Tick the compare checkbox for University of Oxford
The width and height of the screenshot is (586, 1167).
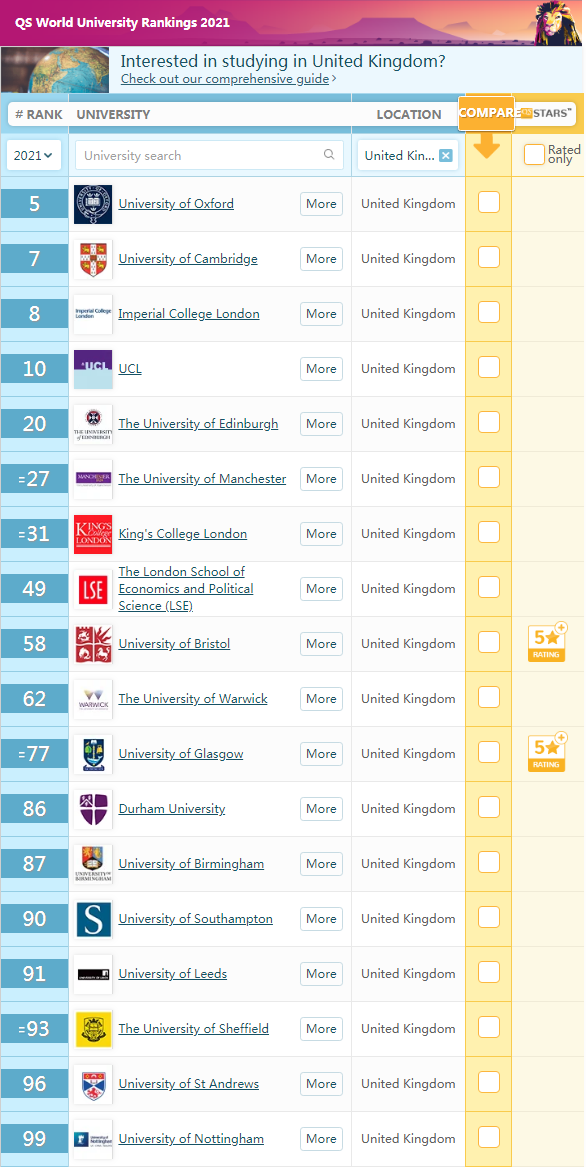click(488, 202)
